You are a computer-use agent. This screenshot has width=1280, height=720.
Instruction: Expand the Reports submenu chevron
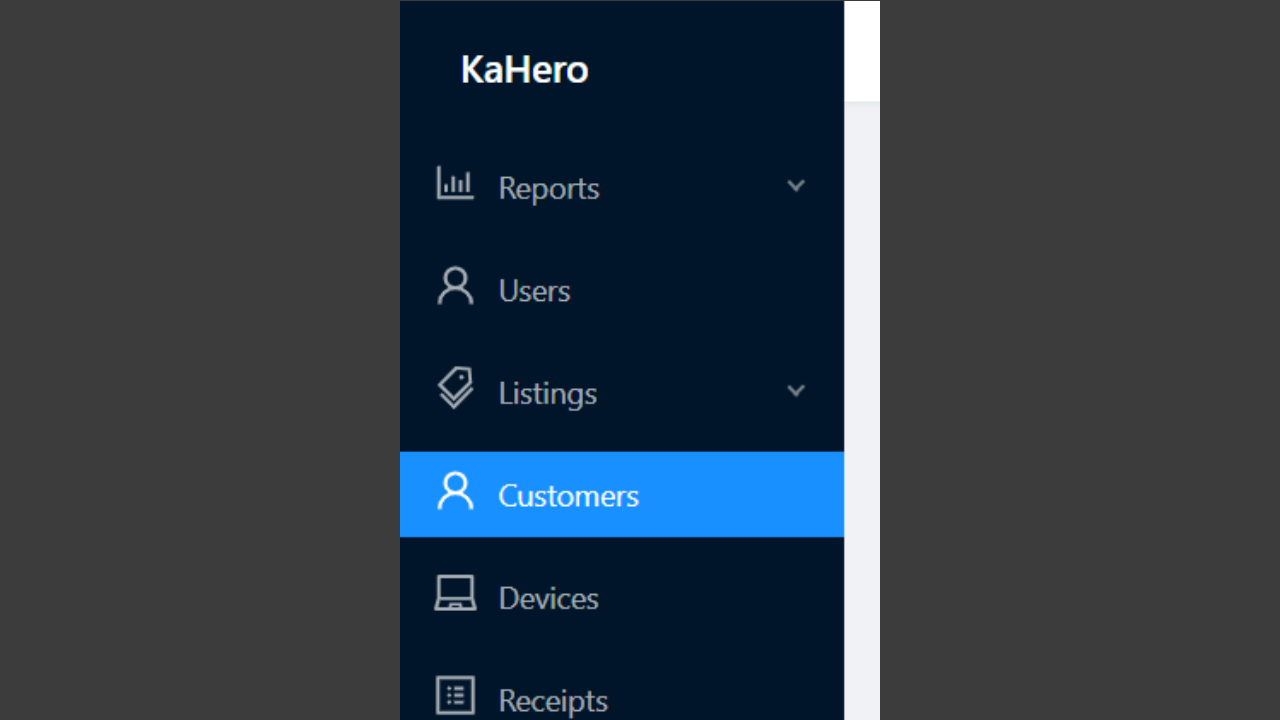pos(796,186)
